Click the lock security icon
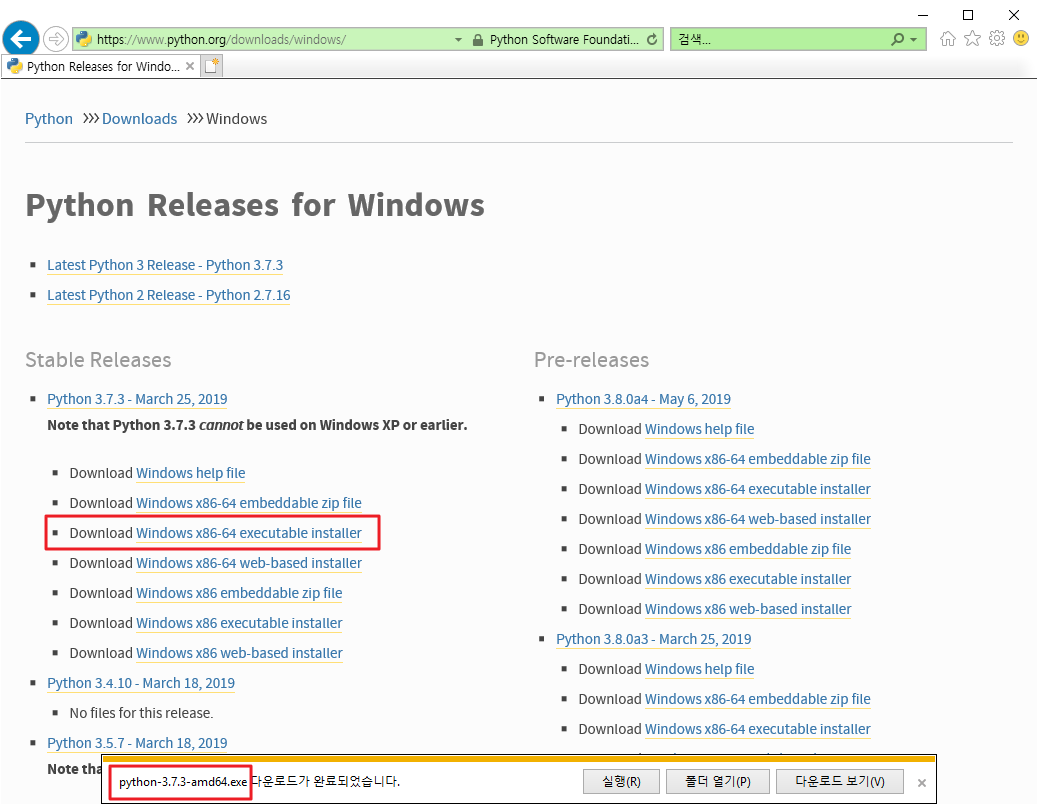1038x805 pixels. pos(477,40)
